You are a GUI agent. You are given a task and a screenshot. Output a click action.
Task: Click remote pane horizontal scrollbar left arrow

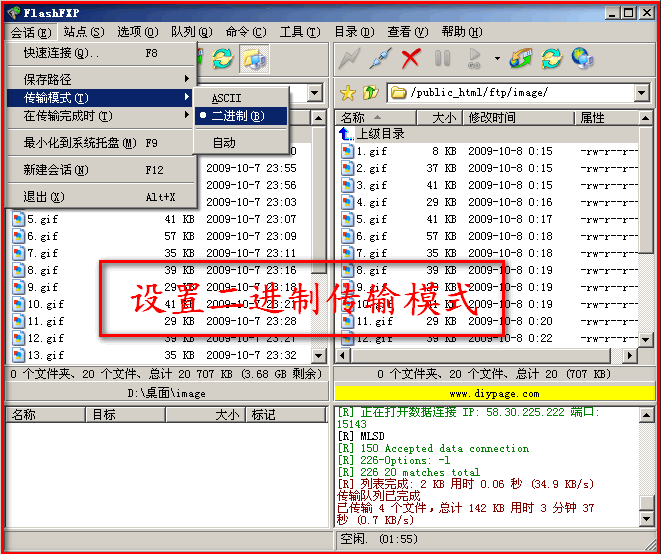342,355
